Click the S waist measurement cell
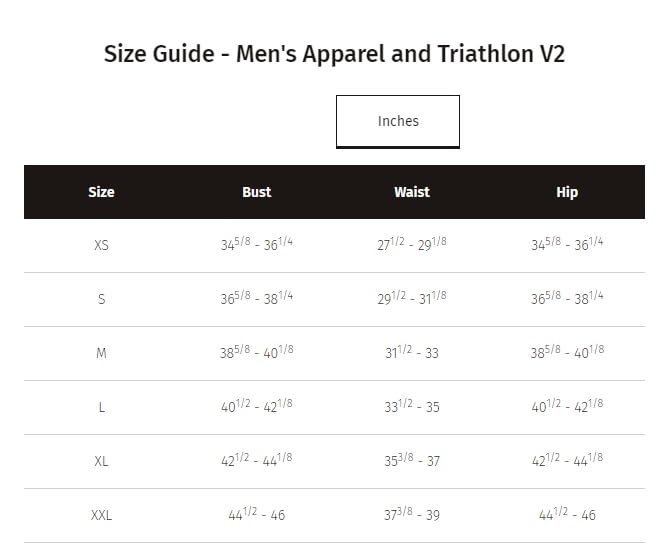The width and height of the screenshot is (667, 552). (x=412, y=299)
